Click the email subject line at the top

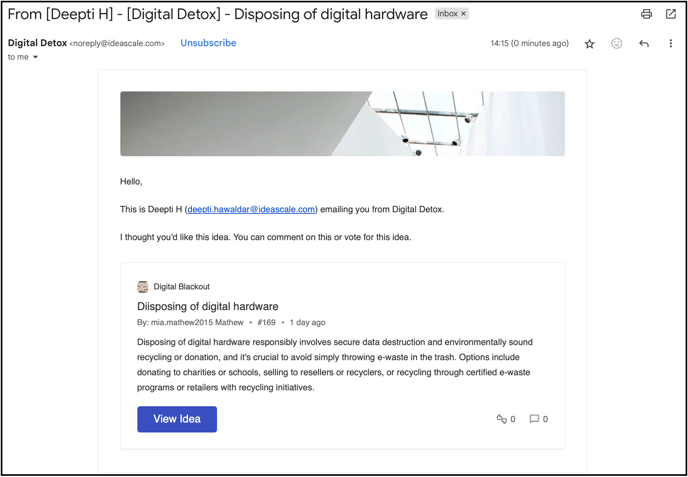point(218,14)
